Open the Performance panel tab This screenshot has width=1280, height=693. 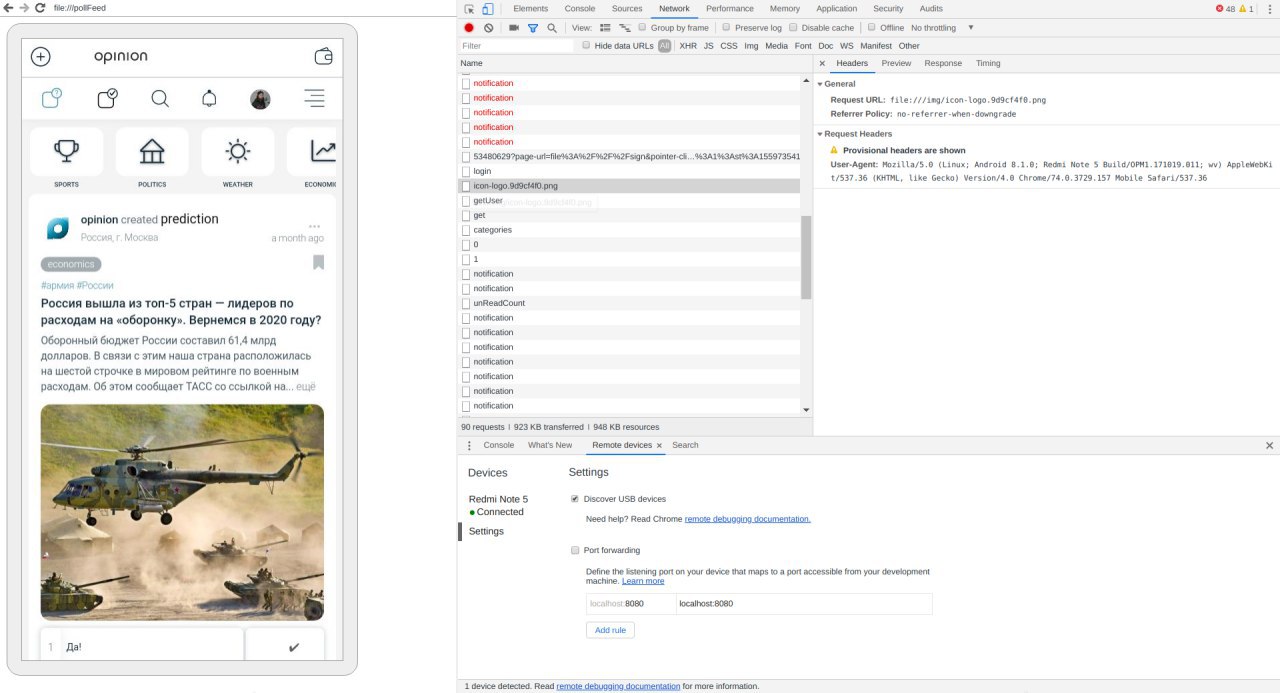[730, 9]
